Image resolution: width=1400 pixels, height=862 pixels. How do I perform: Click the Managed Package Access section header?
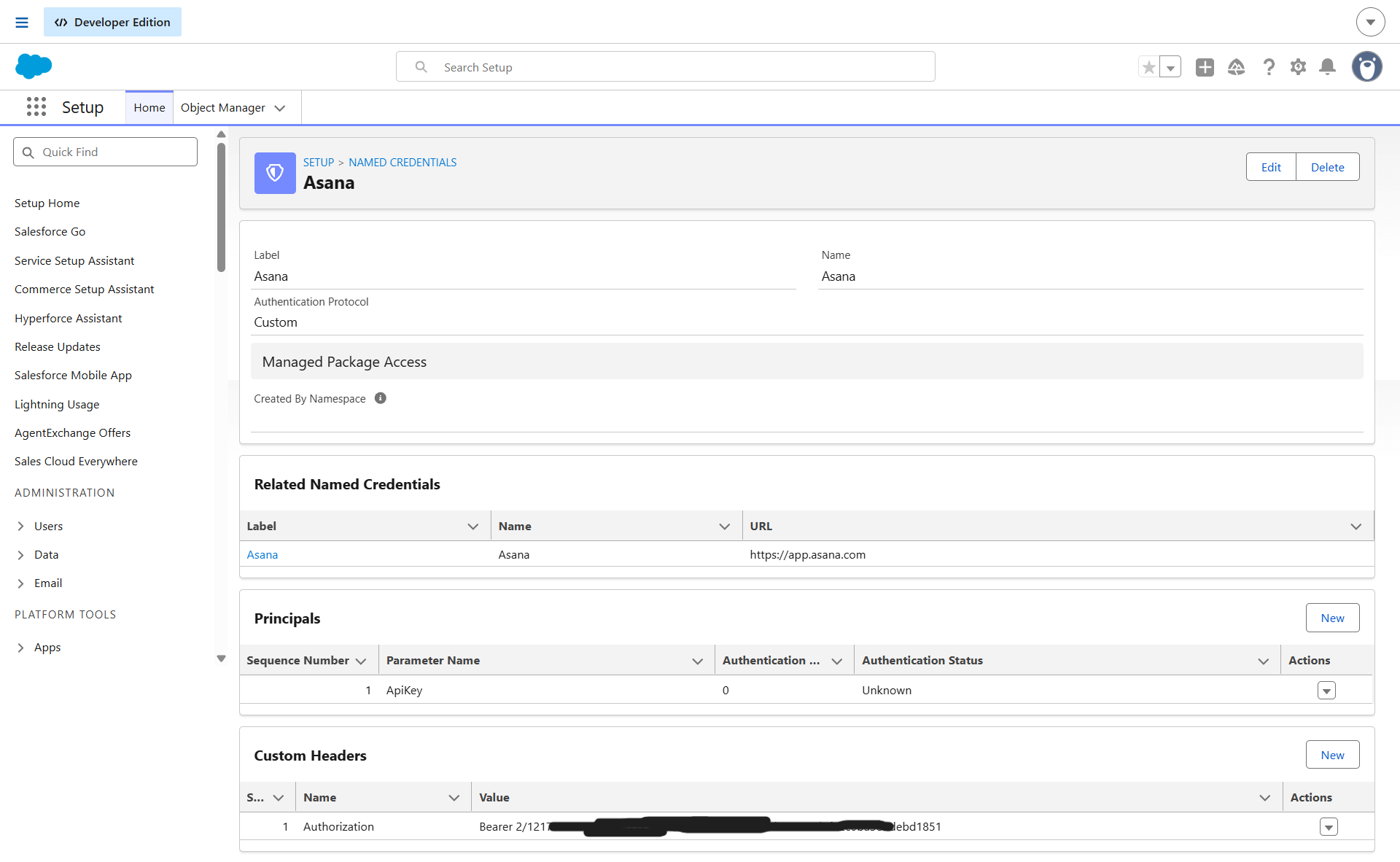[x=806, y=361]
